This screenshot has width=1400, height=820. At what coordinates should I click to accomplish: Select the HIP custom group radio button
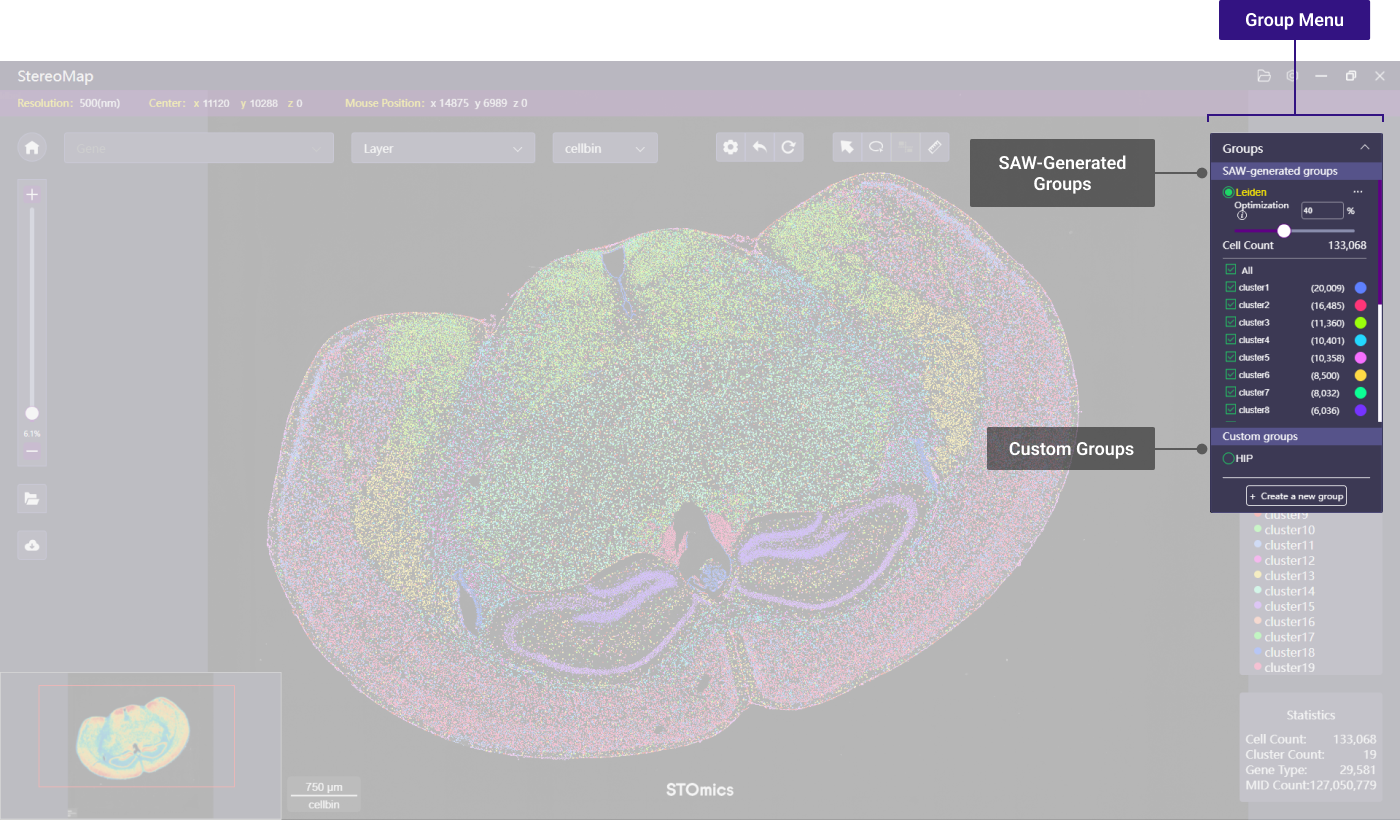click(1229, 459)
